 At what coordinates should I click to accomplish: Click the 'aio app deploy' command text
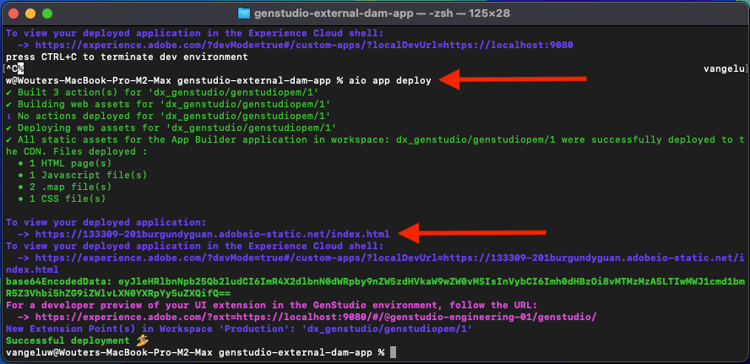click(390, 80)
